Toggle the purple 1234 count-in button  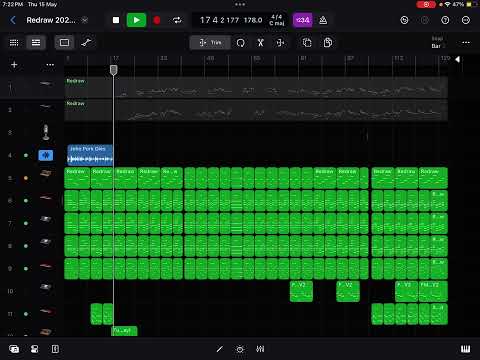302,20
